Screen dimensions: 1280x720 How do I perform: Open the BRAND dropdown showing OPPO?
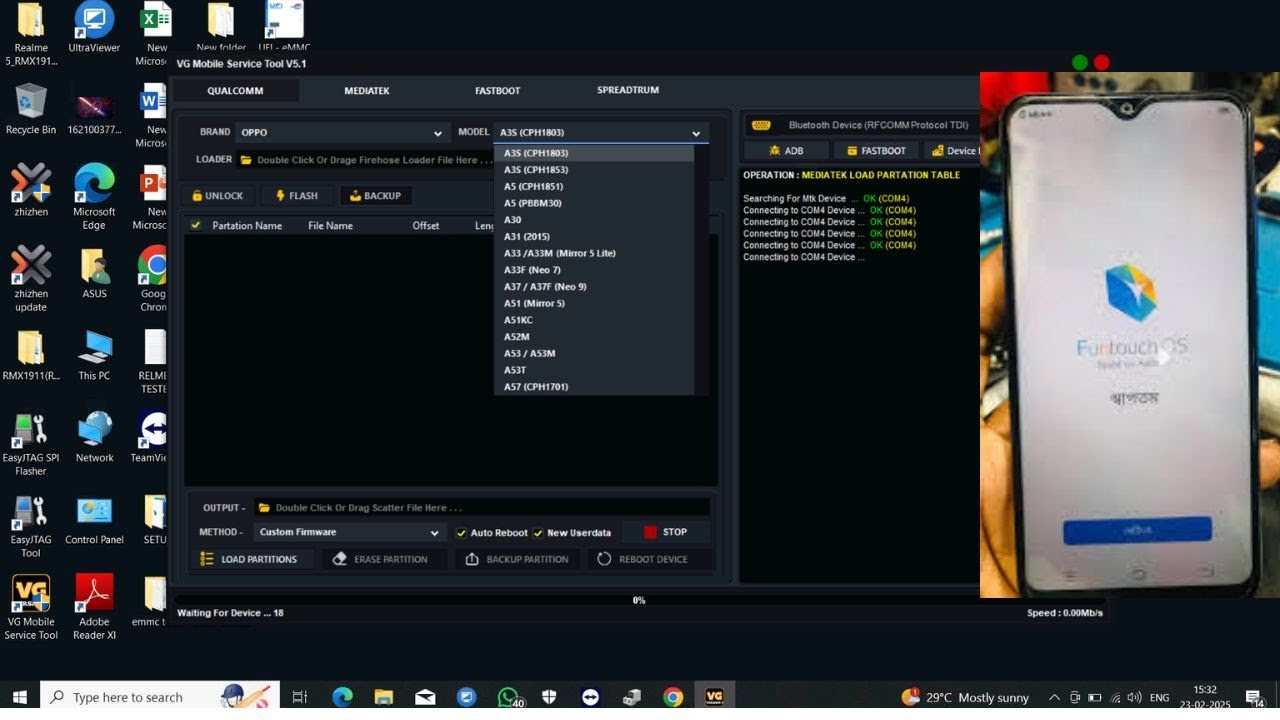[341, 132]
